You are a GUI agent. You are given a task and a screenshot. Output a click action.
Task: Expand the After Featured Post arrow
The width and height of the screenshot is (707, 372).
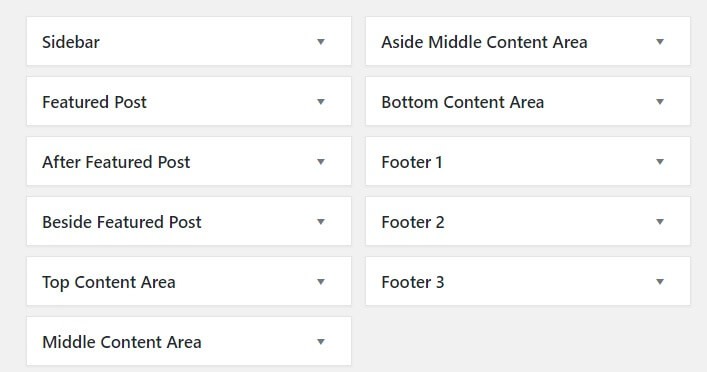321,162
